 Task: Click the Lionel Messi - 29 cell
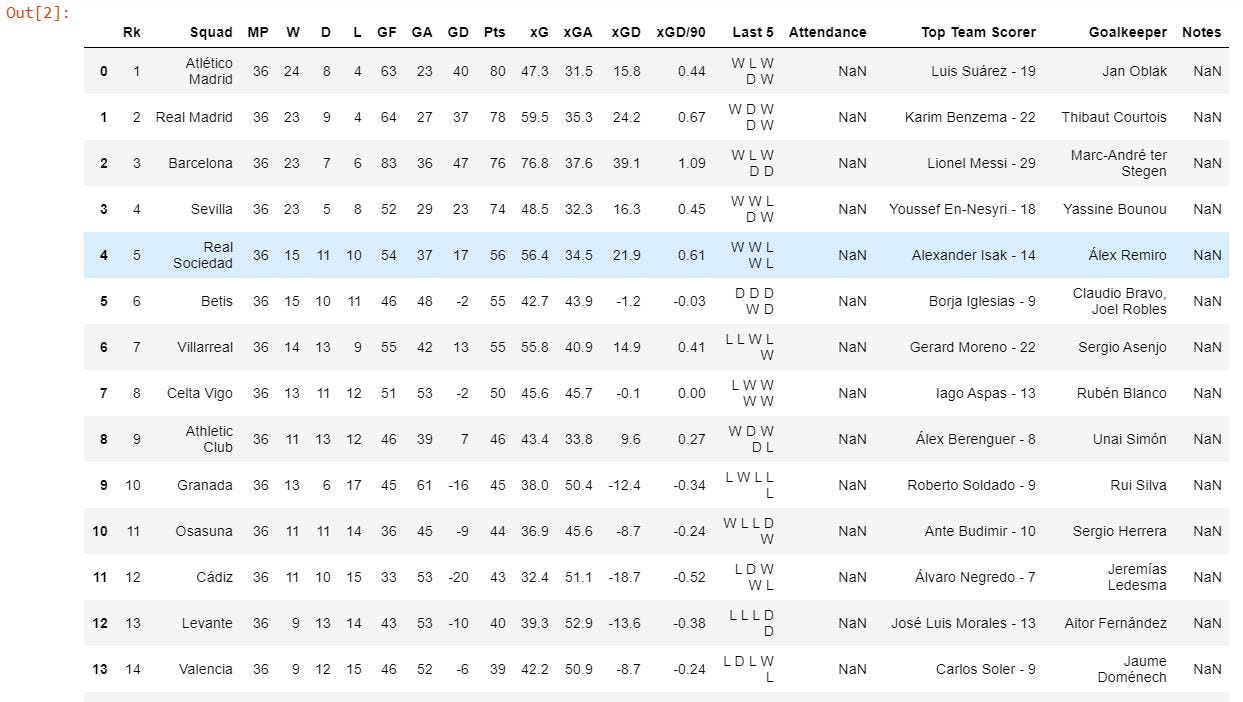pos(984,163)
